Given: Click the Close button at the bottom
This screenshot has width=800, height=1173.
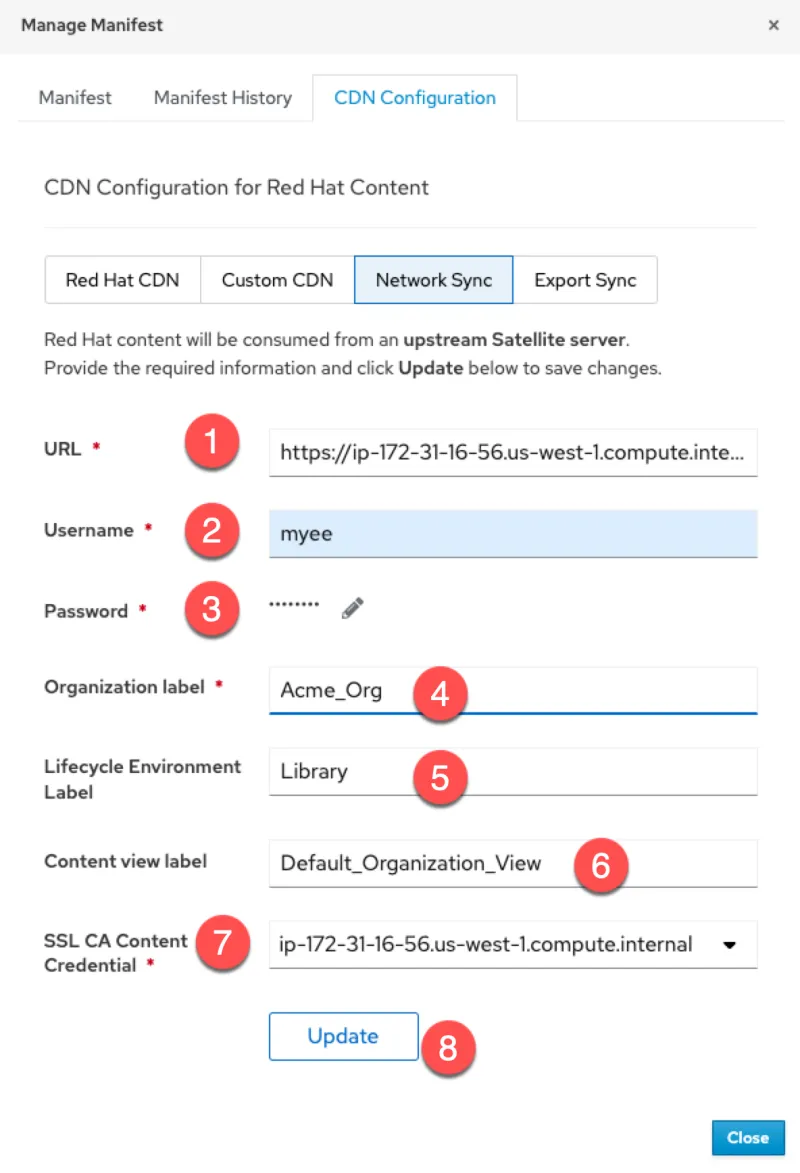Looking at the screenshot, I should [x=748, y=1137].
